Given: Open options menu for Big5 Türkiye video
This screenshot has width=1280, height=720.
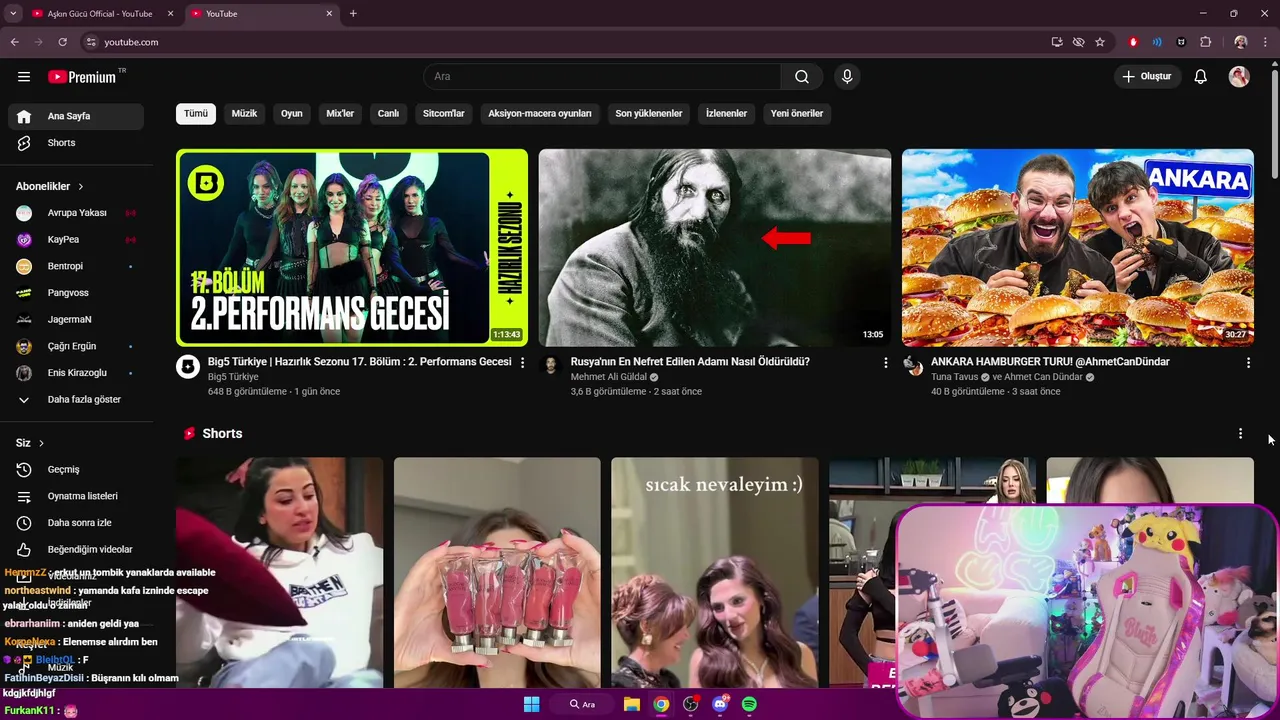Looking at the screenshot, I should coord(522,363).
